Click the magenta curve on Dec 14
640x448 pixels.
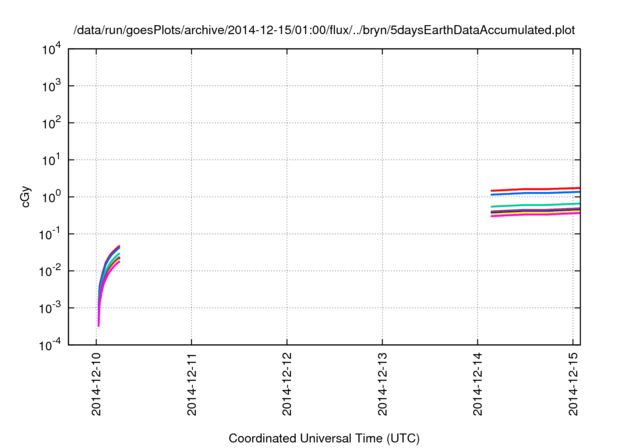pos(535,215)
